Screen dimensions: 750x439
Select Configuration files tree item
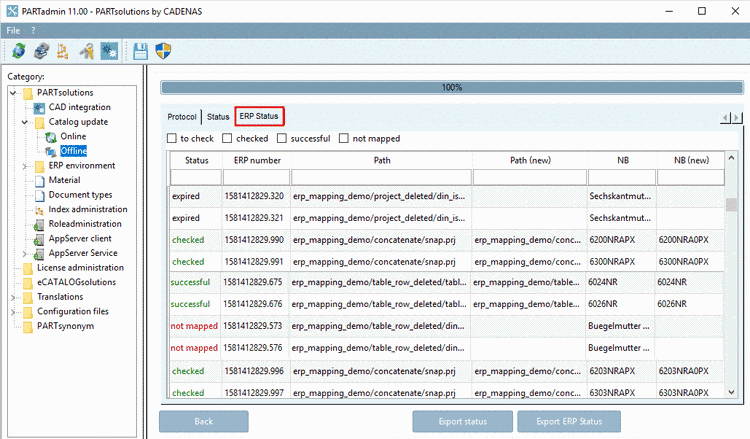pyautogui.click(x=73, y=312)
